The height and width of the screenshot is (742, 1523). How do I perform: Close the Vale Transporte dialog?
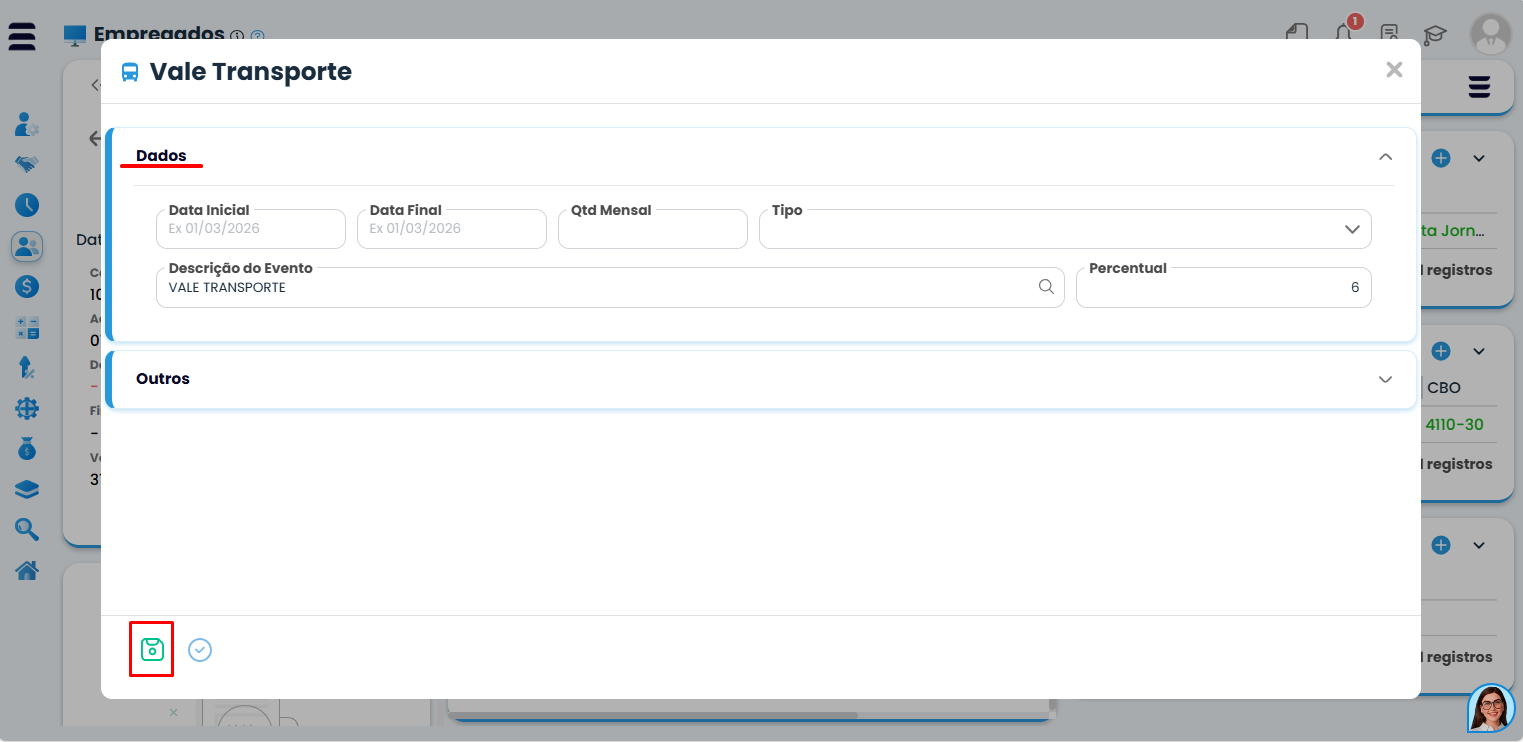tap(1394, 70)
